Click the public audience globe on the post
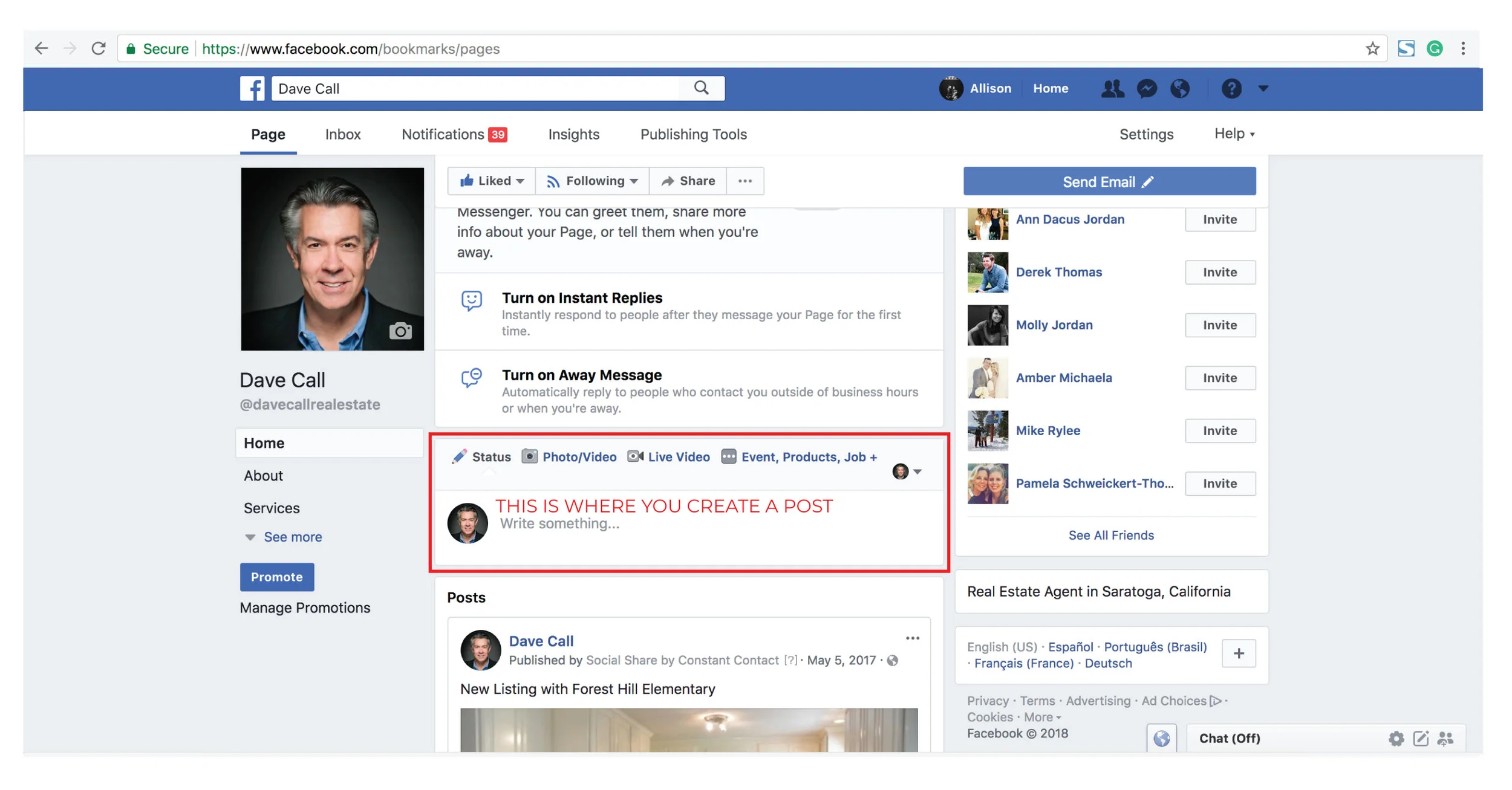The height and width of the screenshot is (790, 1512). point(893,661)
